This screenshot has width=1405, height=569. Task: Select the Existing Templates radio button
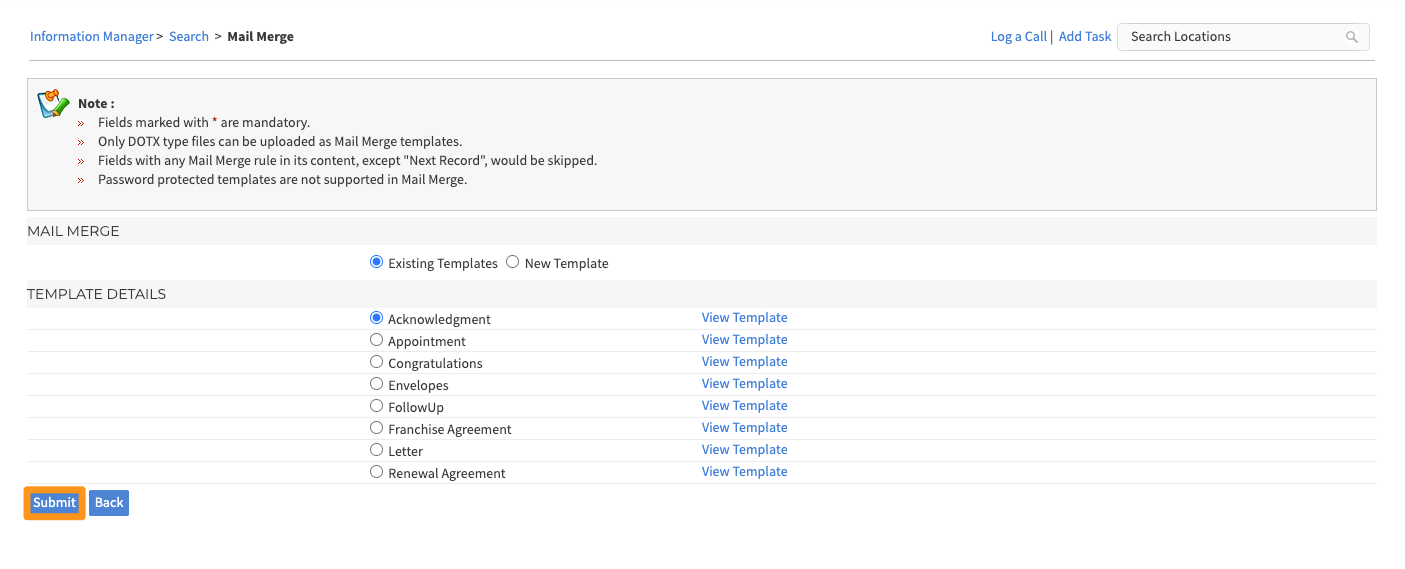(376, 262)
